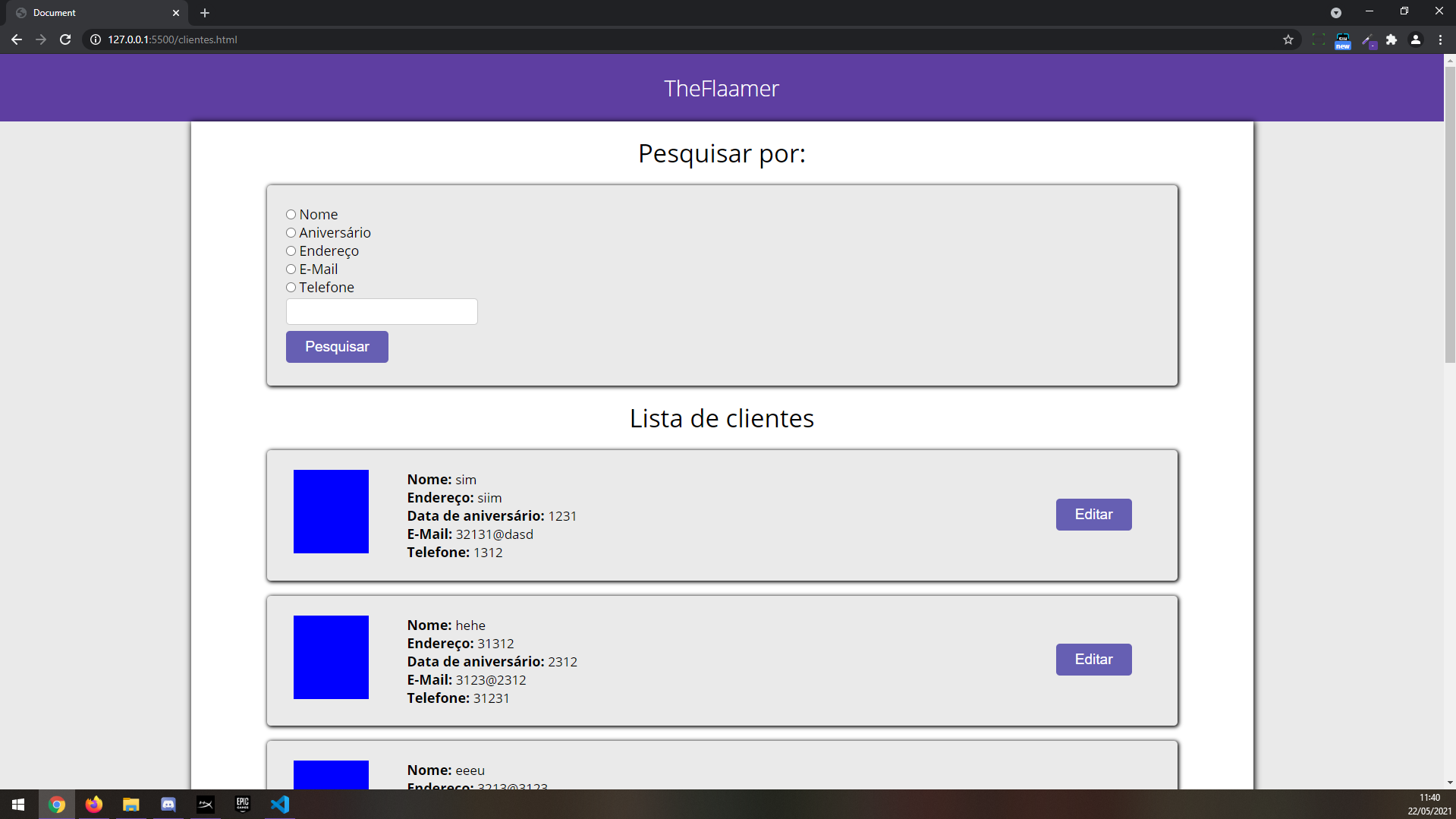Click the 'Lista de clientes' heading
The width and height of the screenshot is (1456, 819).
(x=722, y=419)
